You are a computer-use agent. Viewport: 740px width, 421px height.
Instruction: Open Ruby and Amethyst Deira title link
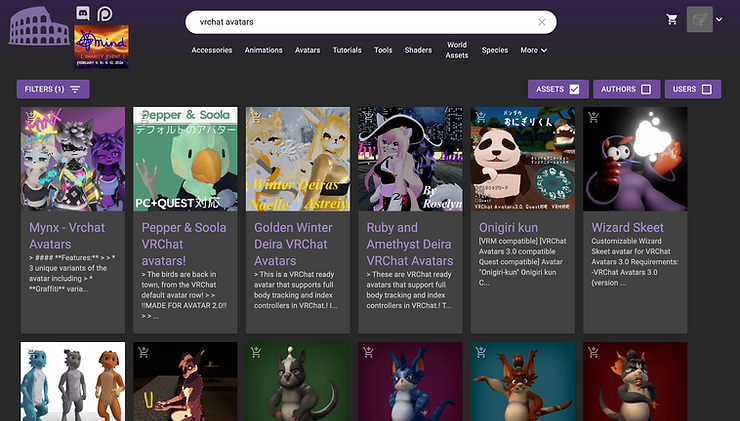tap(410, 244)
